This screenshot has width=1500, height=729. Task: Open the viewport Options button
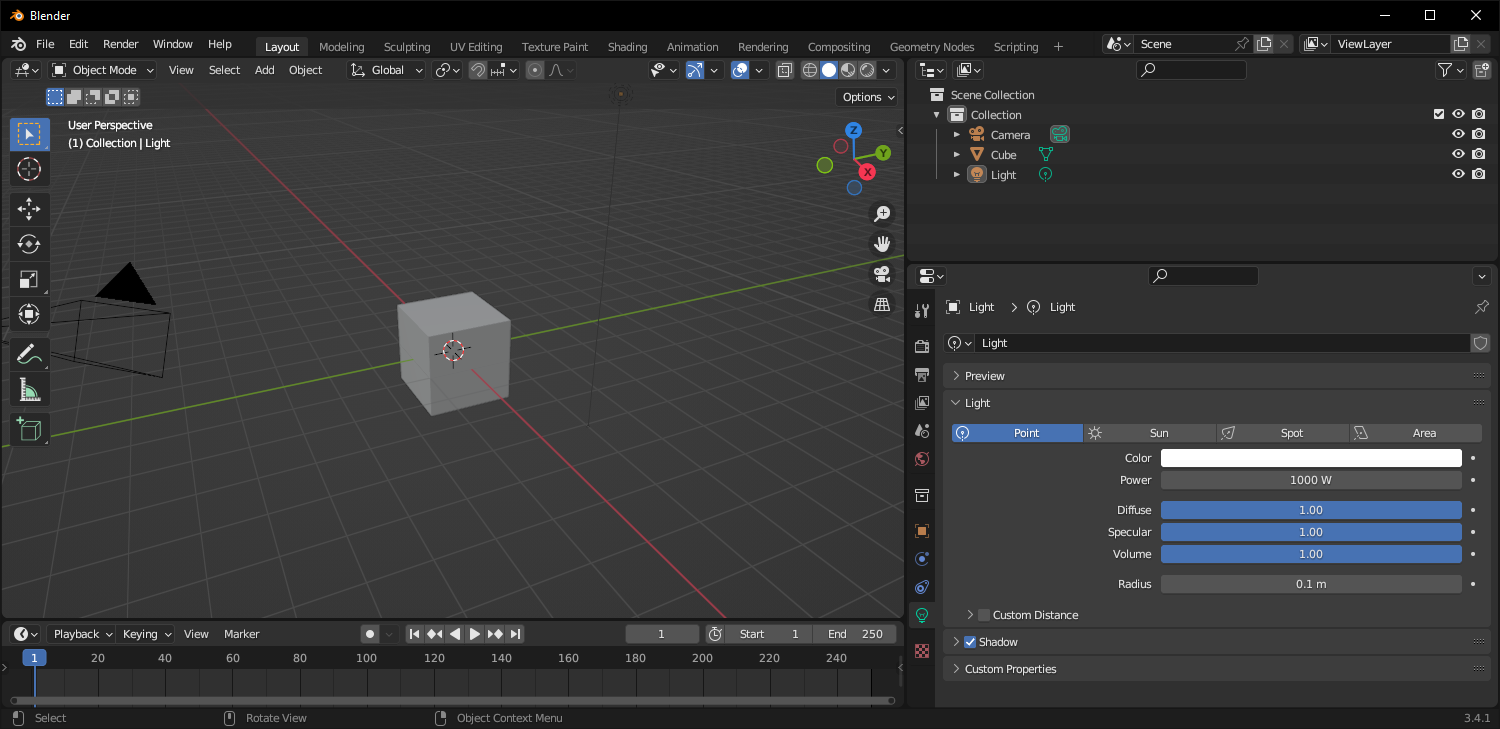tap(867, 97)
